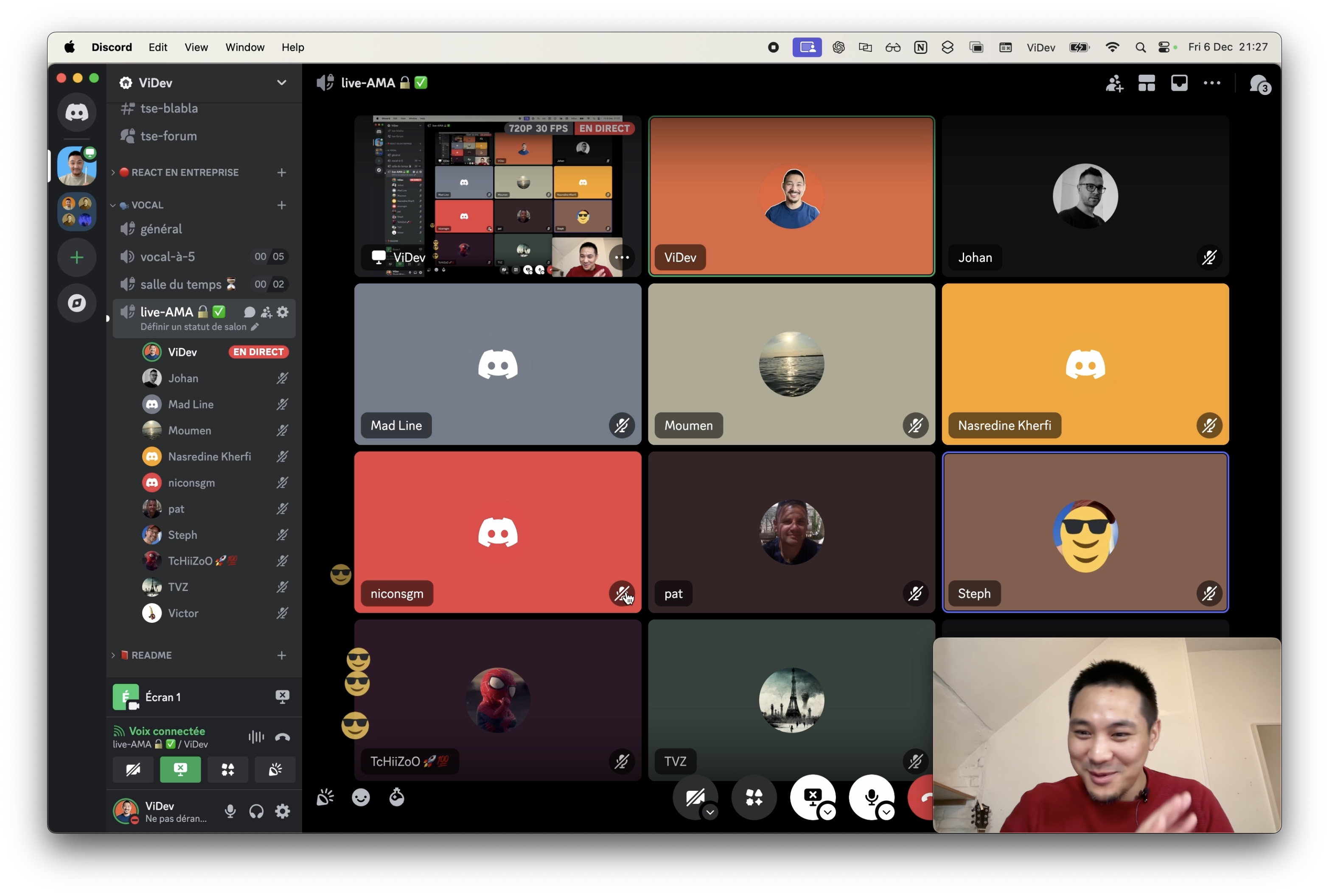Screen dimensions: 1329x896
Task: Show member list icon in header
Action: click(x=1113, y=84)
